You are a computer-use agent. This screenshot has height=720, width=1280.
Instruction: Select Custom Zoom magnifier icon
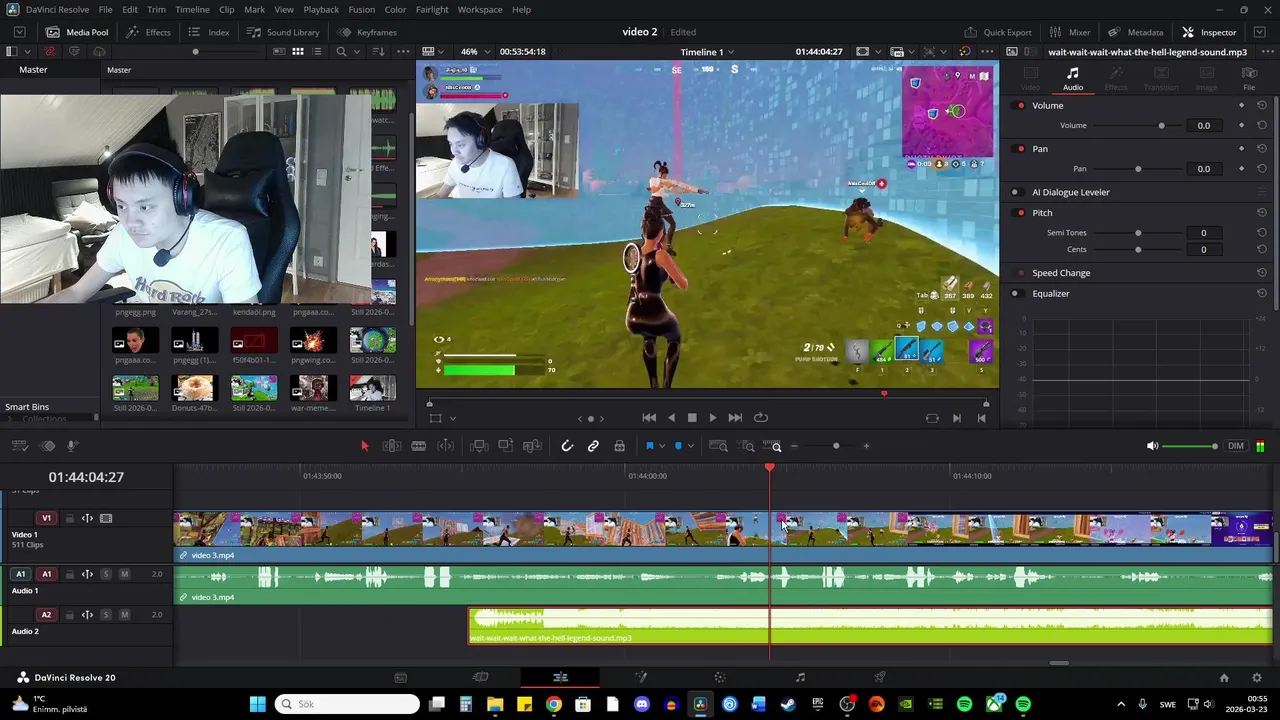[x=771, y=446]
